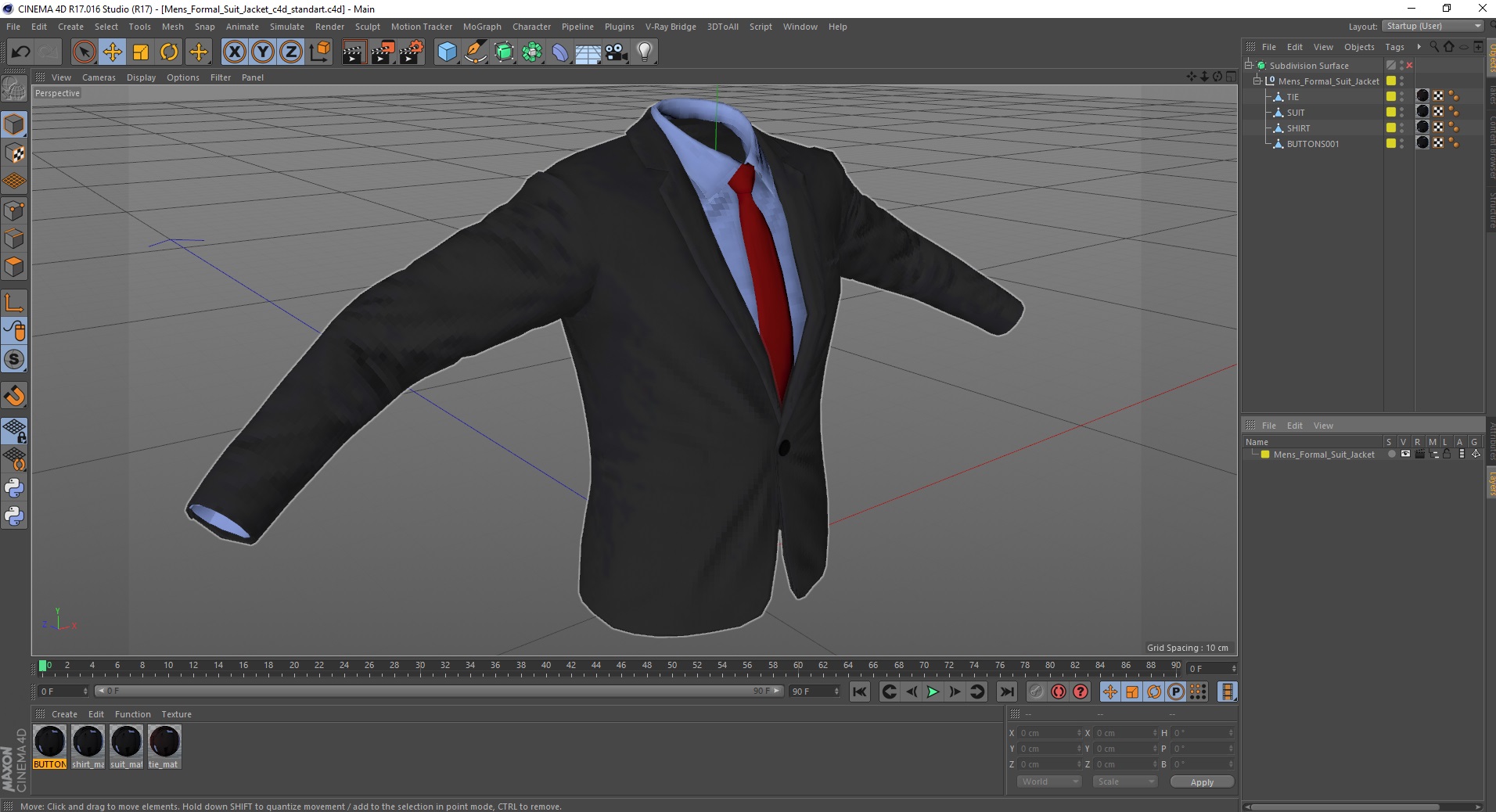Select Edges mode in left palette

(x=14, y=239)
